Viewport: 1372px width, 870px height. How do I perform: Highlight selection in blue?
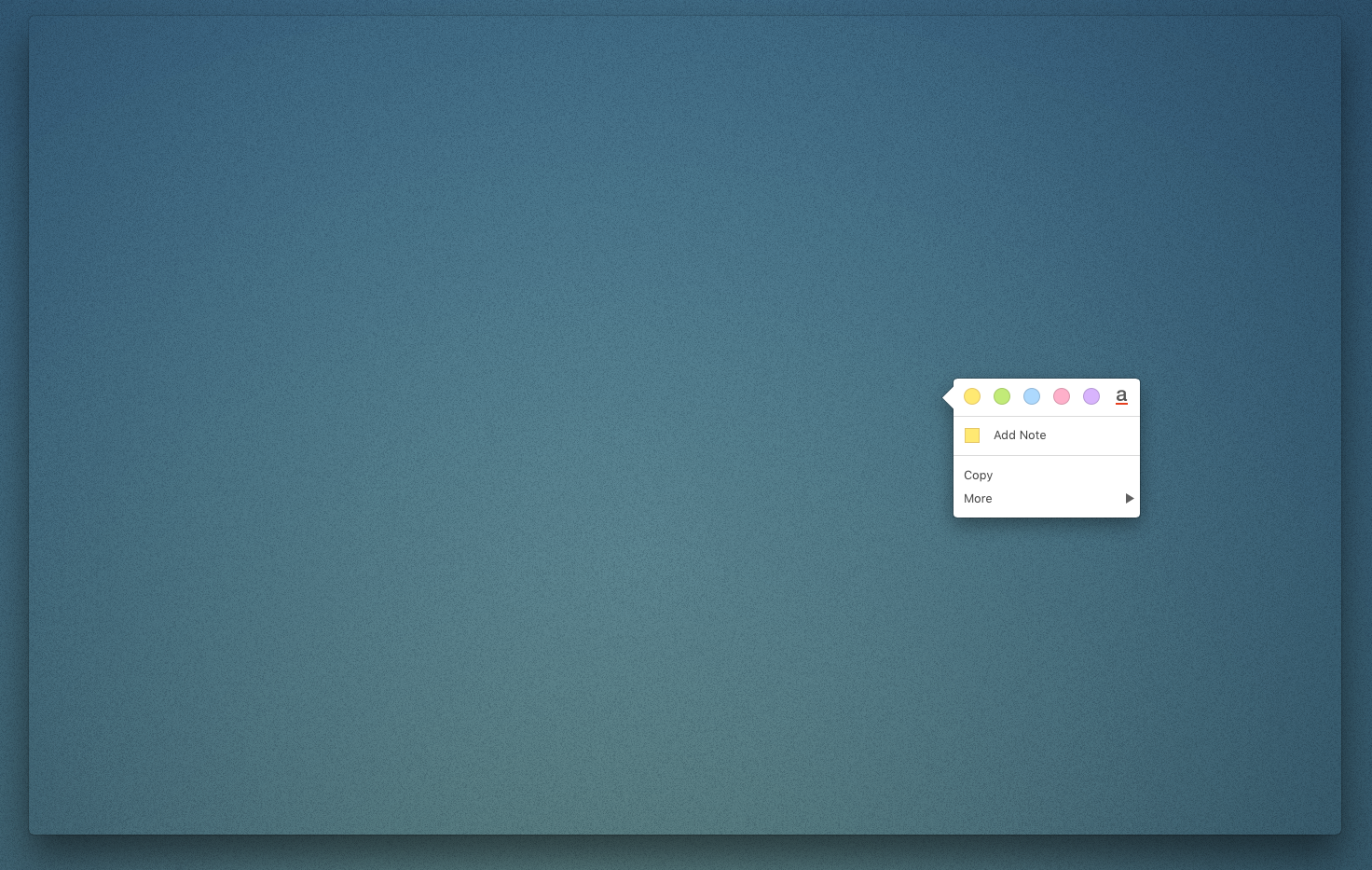click(x=1032, y=396)
